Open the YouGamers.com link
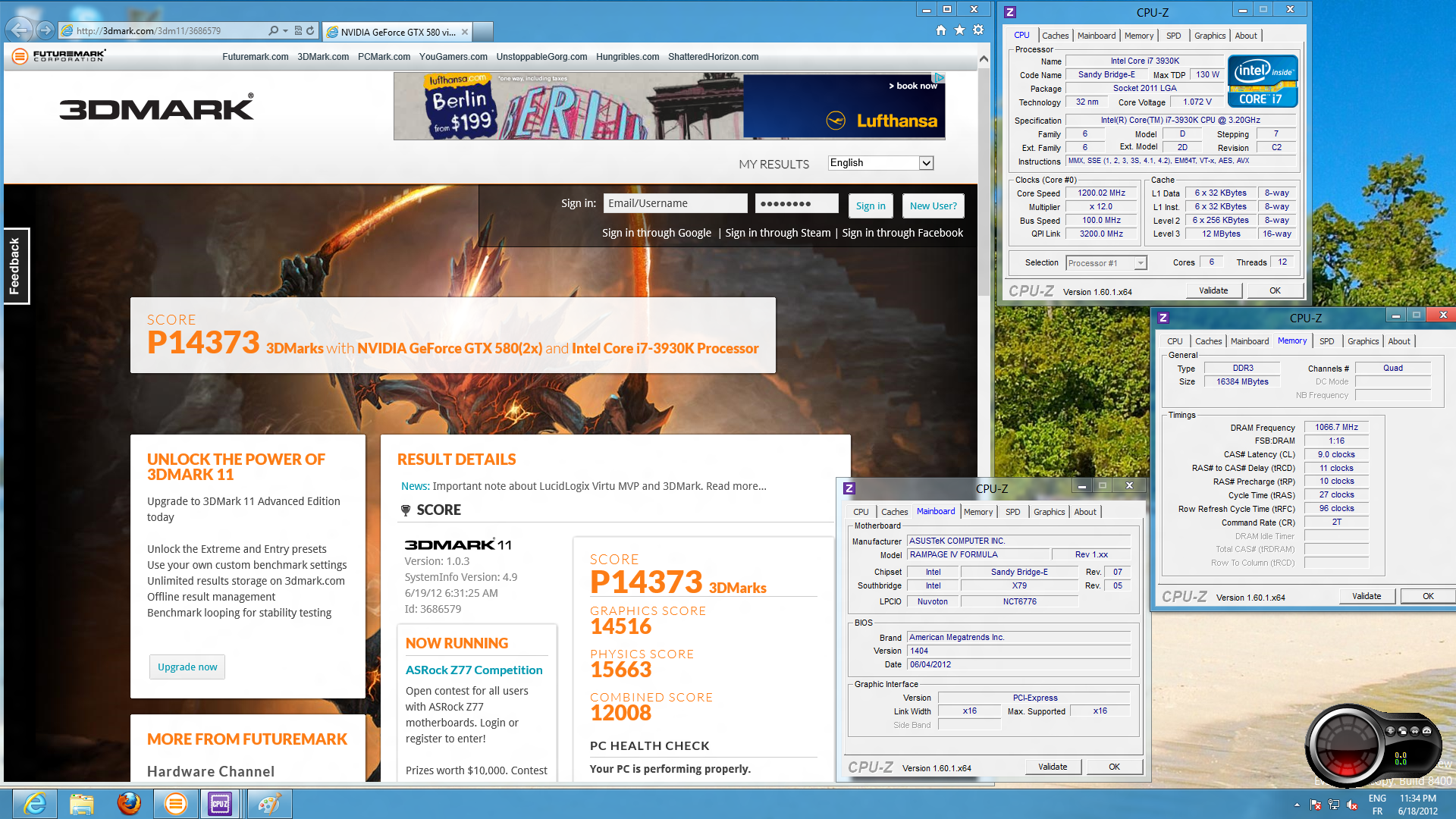The height and width of the screenshot is (819, 1456). [453, 57]
